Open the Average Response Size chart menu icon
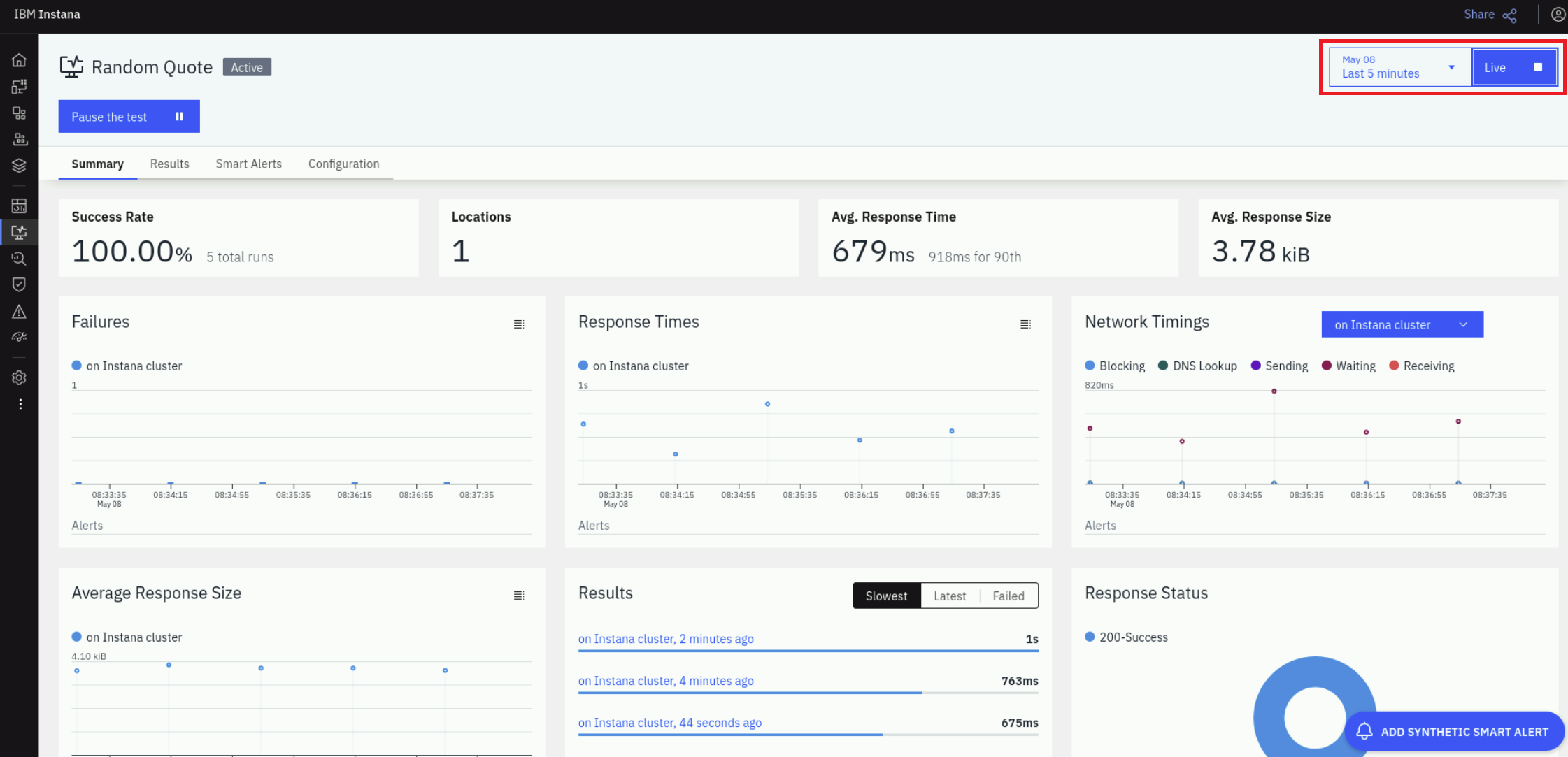Viewport: 1568px width, 757px height. [x=519, y=596]
